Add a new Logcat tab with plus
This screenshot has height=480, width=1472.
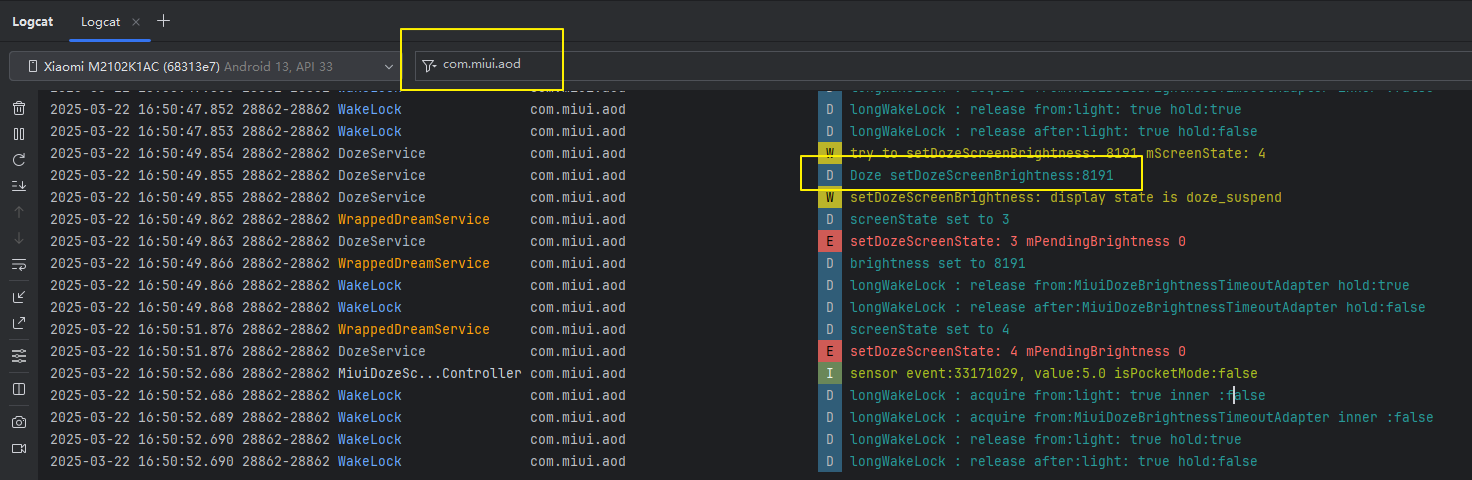click(164, 21)
